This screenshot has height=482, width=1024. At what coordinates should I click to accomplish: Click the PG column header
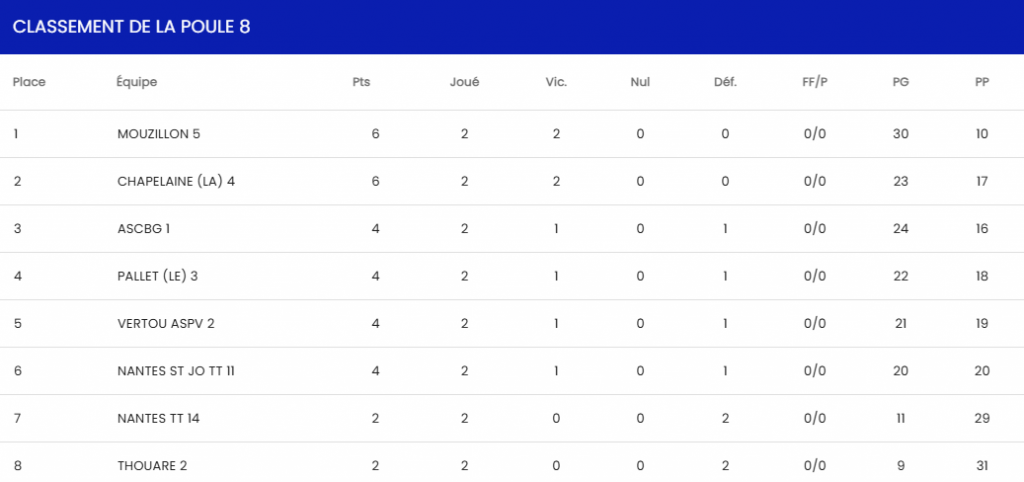tap(900, 82)
